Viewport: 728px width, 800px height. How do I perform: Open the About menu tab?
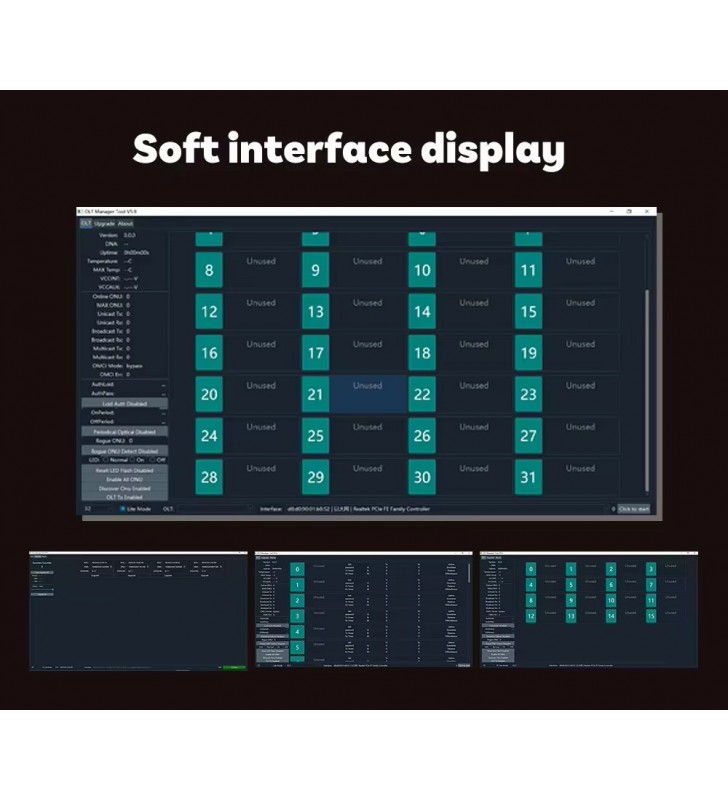(x=126, y=224)
